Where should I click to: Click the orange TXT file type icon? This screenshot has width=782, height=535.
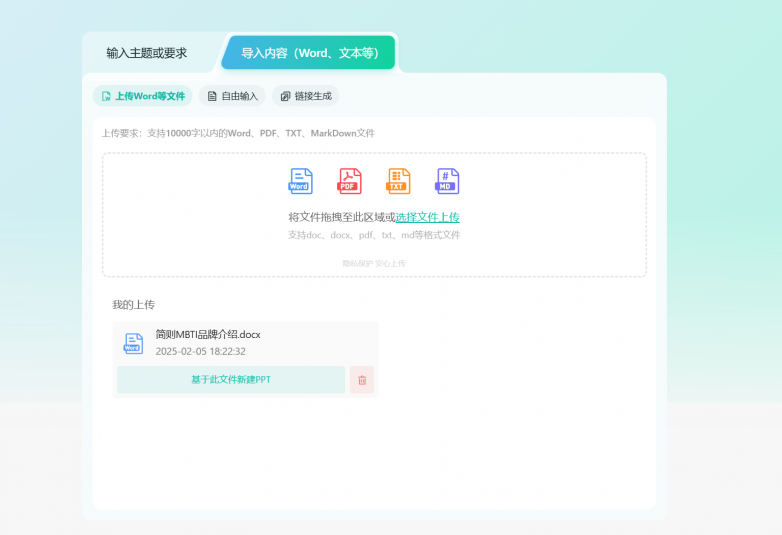coord(398,181)
